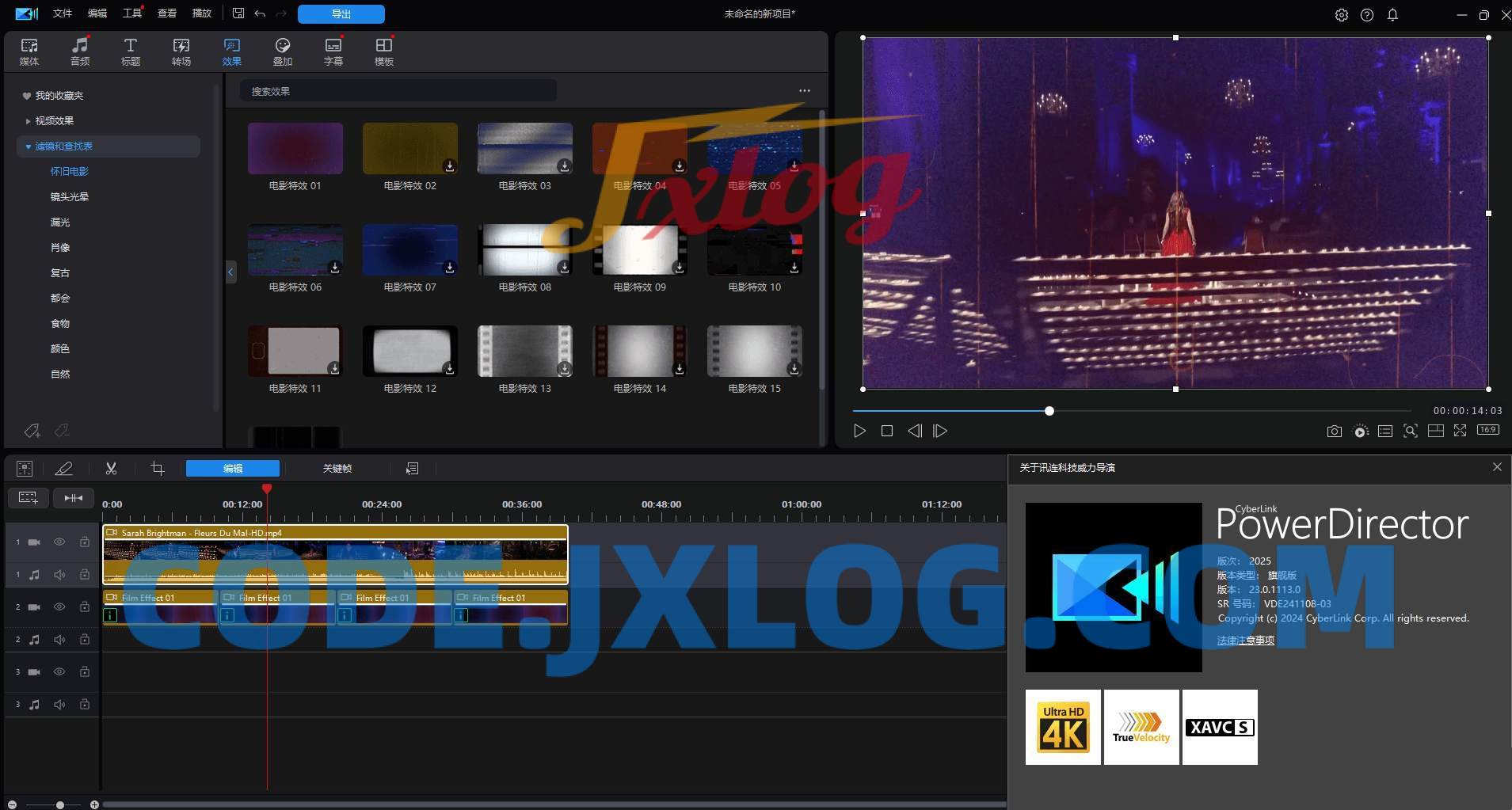1512x810 pixels.
Task: Collapse the 滤镜和查找表 category
Action: pyautogui.click(x=29, y=146)
